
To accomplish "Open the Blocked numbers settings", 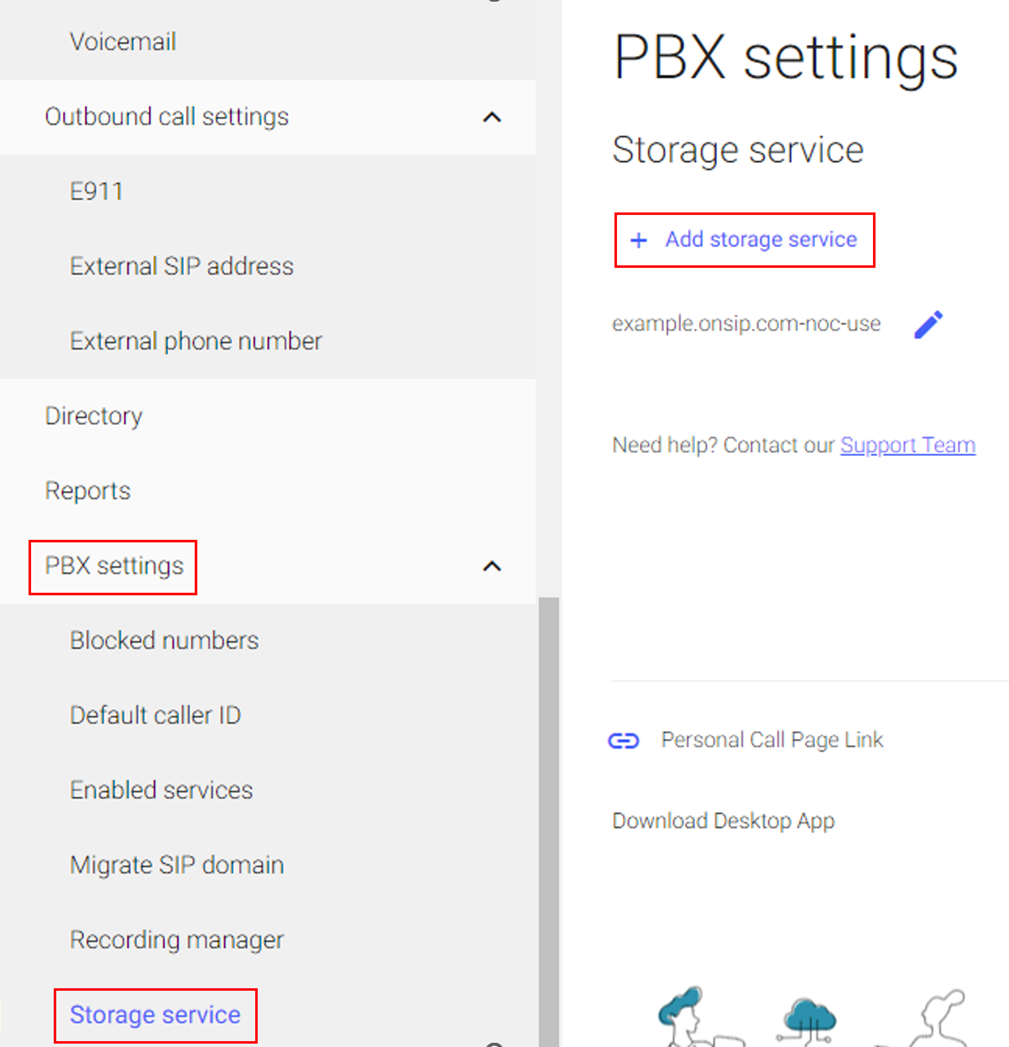I will pos(164,640).
